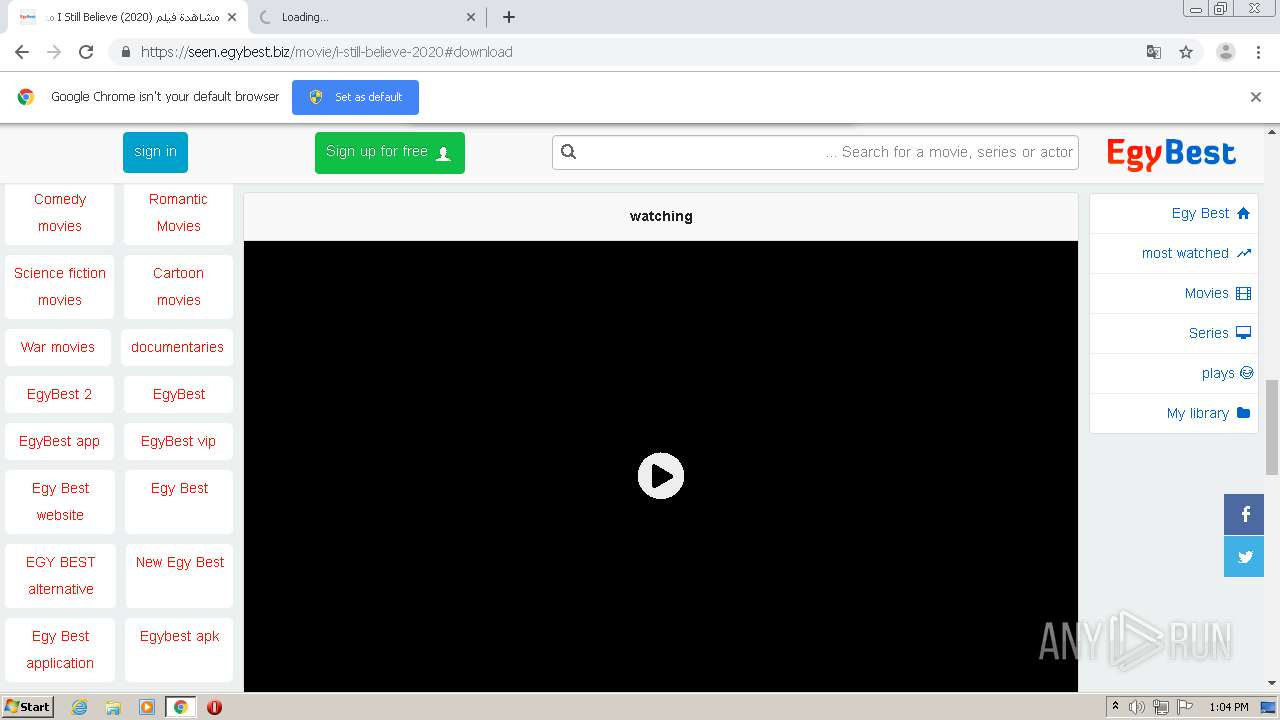Play the video in the watching player
Screen dimensions: 1280x720
(x=661, y=476)
